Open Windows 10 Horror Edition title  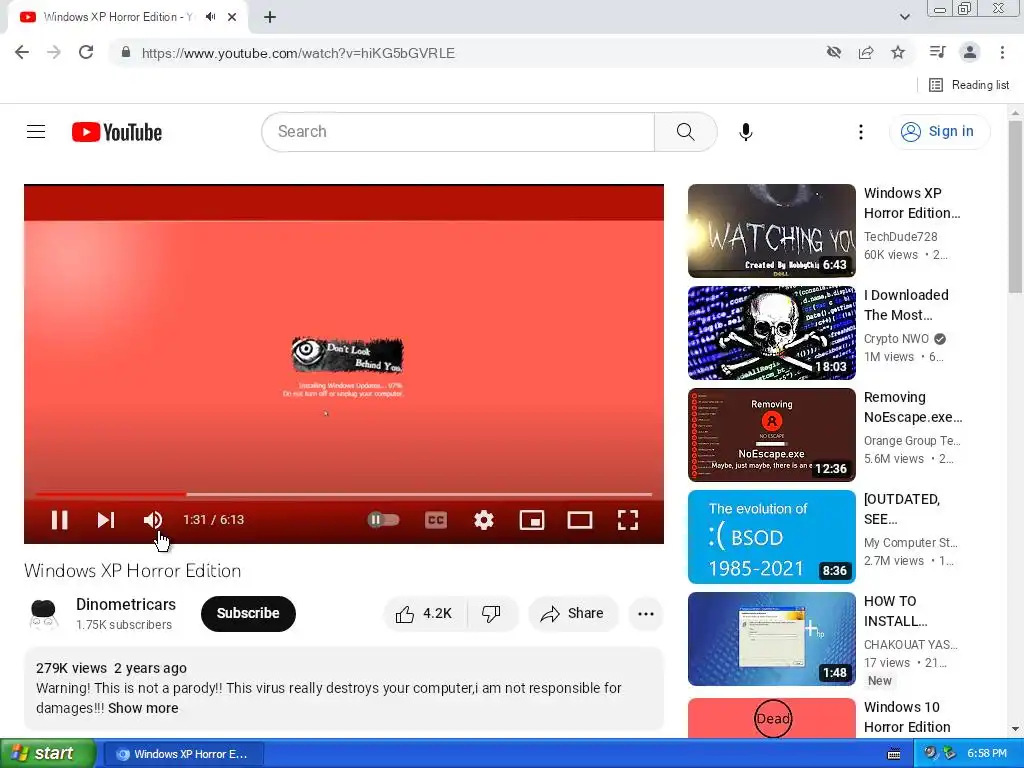(x=907, y=717)
